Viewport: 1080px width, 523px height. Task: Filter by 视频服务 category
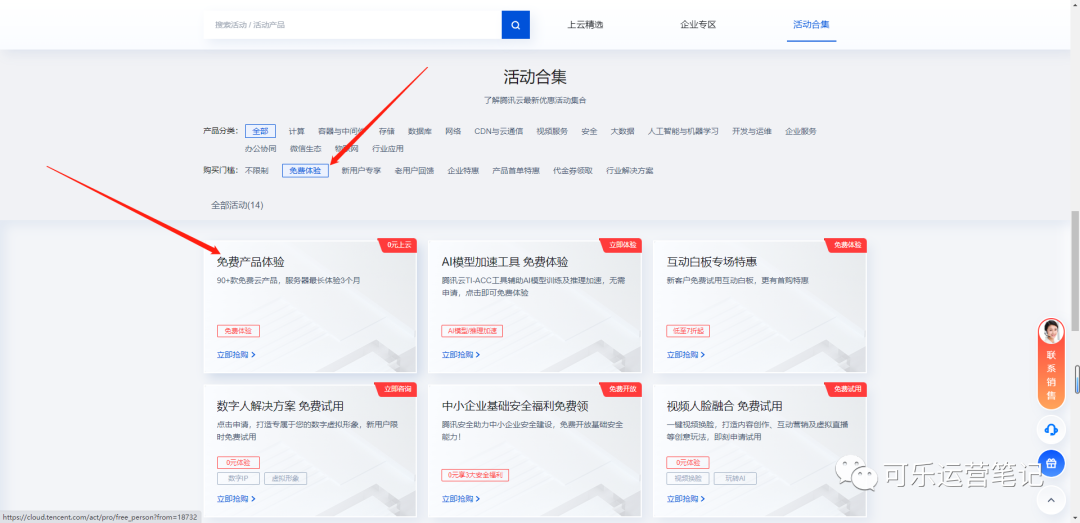(x=552, y=131)
